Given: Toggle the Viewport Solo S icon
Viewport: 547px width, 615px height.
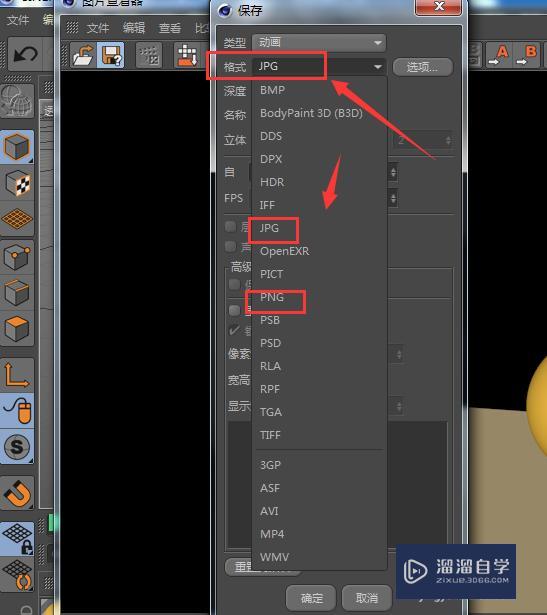Looking at the screenshot, I should [17, 446].
